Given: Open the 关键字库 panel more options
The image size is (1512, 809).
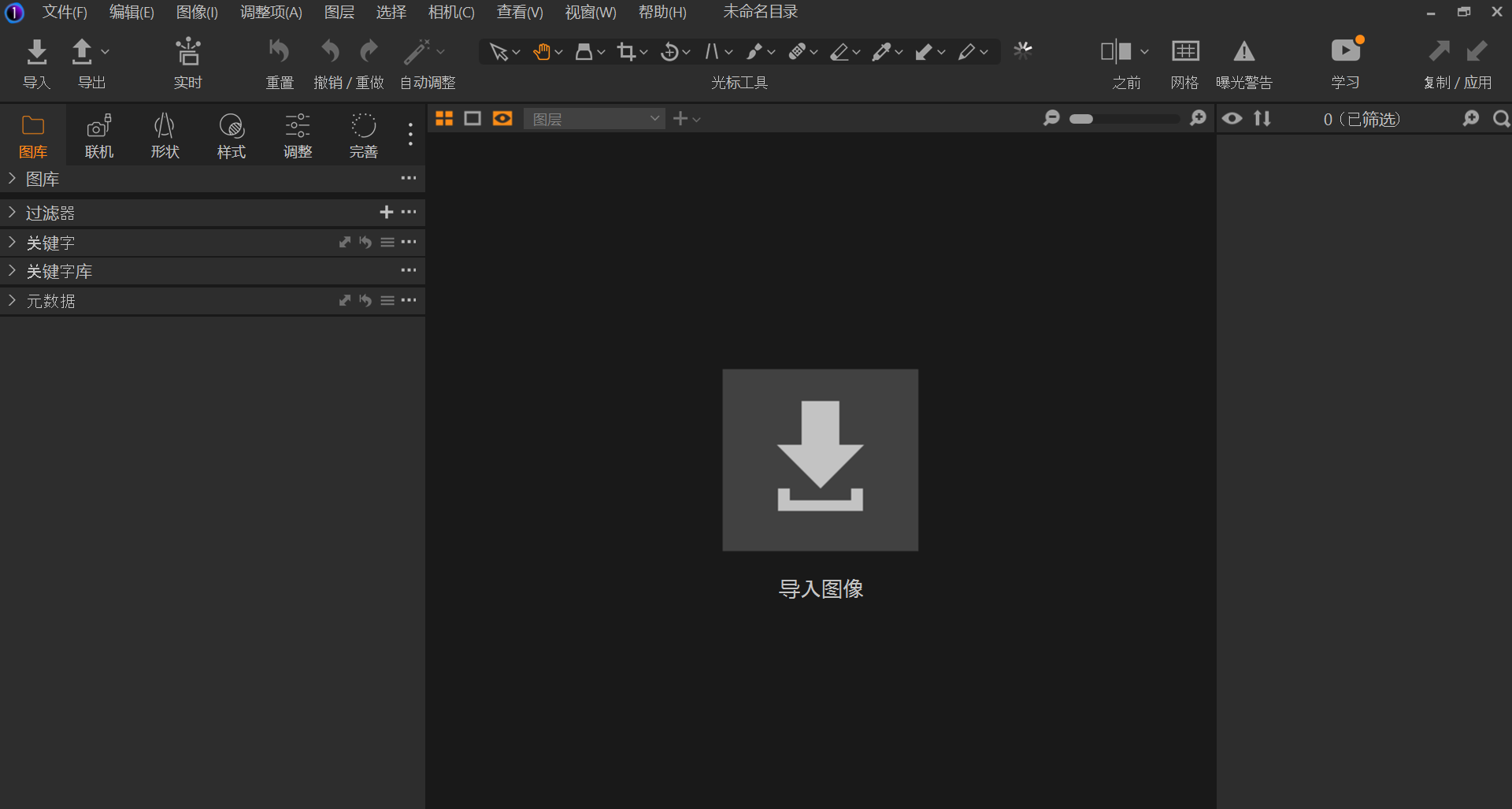Looking at the screenshot, I should click(x=409, y=270).
